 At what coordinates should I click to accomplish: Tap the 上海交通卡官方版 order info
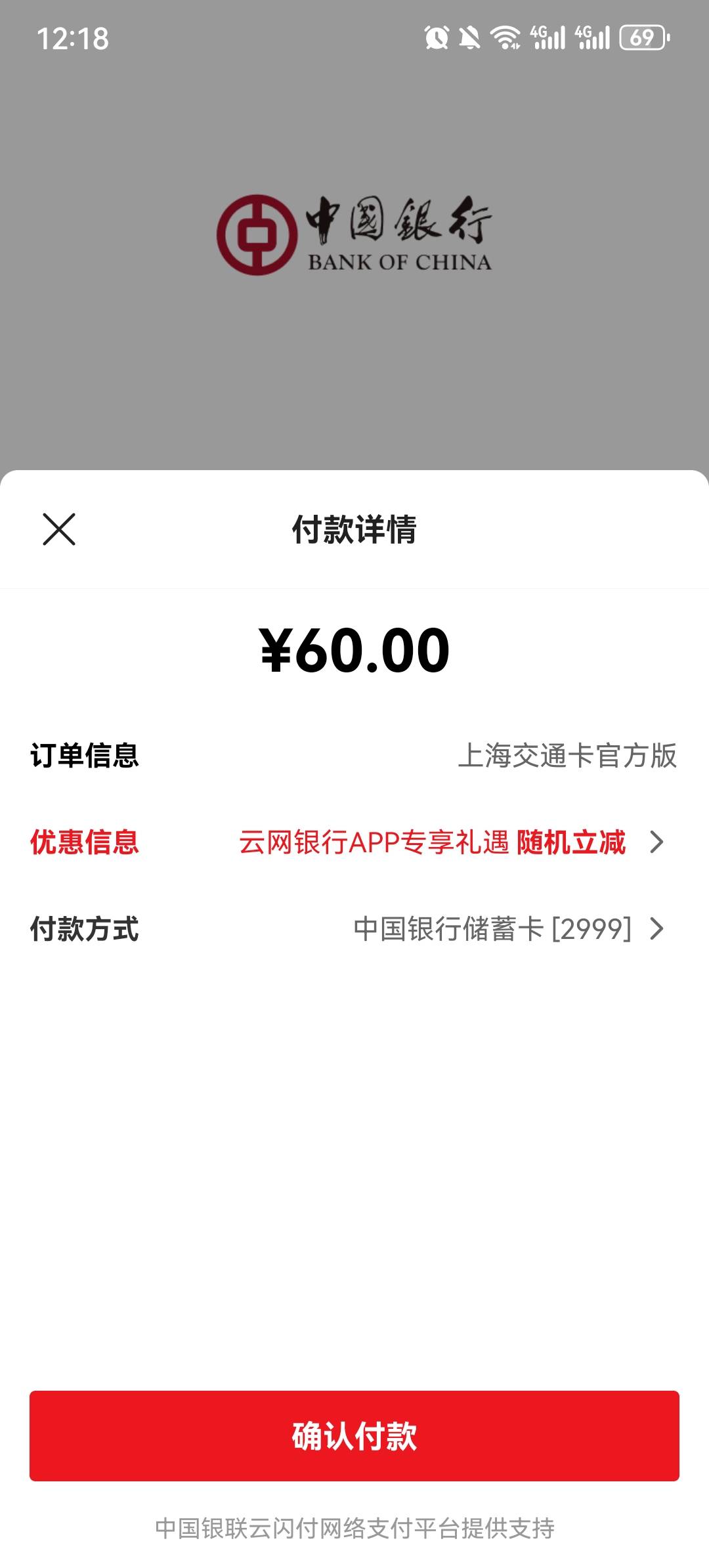click(567, 755)
